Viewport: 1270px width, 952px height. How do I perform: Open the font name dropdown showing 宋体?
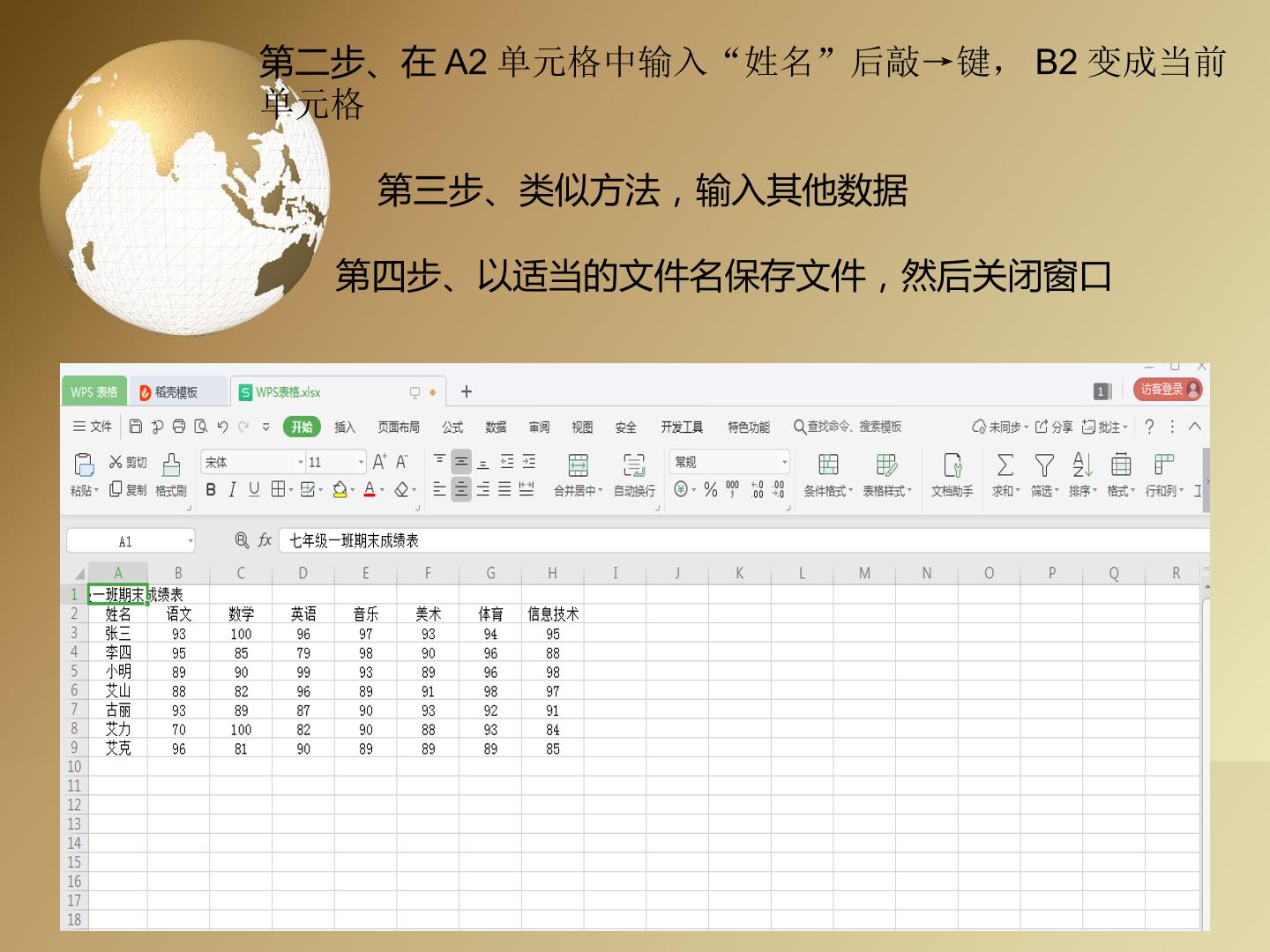click(253, 462)
